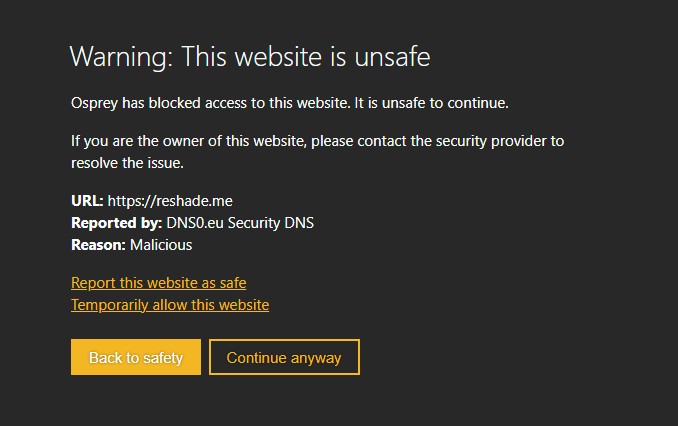Viewport: 678px width, 426px height.
Task: Click the word unsafe in the heading
Action: pos(392,56)
